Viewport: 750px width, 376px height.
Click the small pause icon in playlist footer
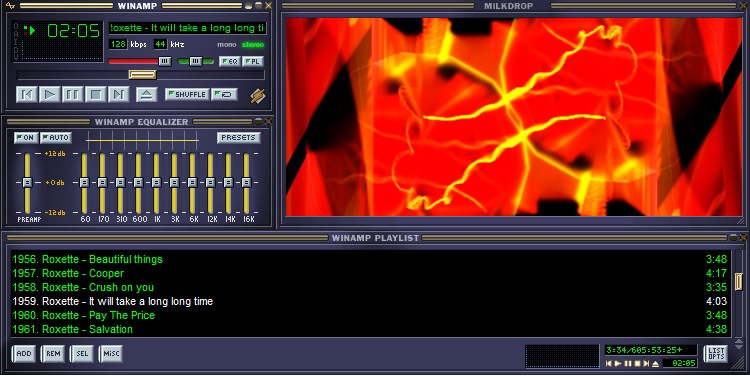[628, 364]
